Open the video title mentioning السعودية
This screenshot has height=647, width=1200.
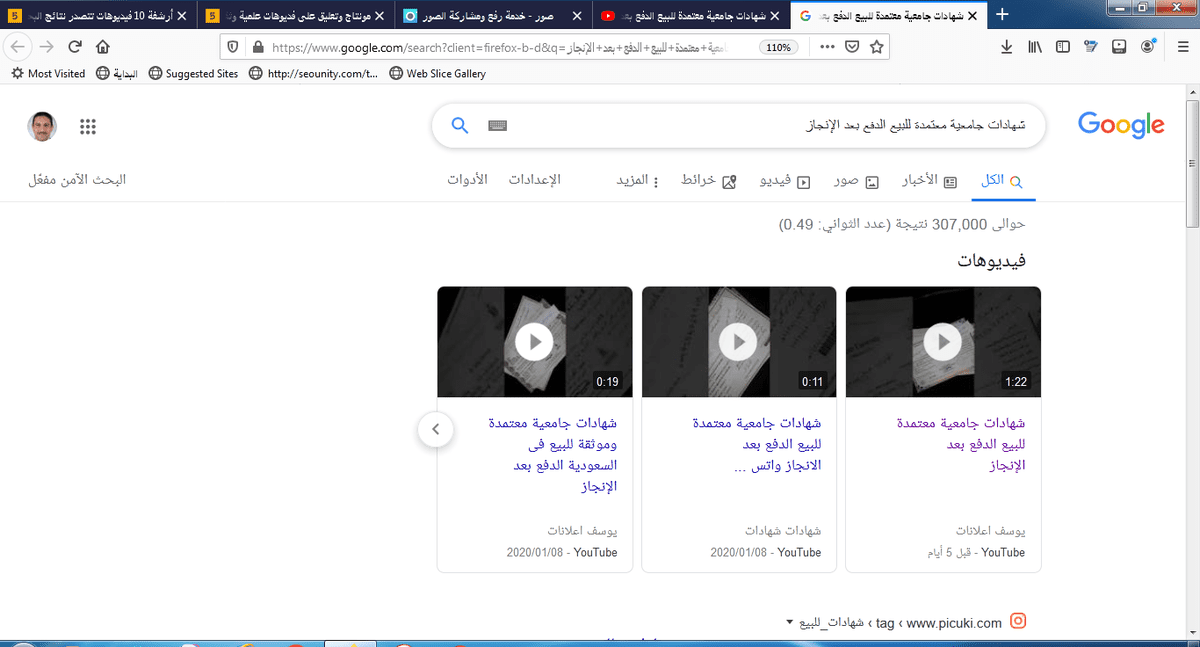(x=552, y=455)
